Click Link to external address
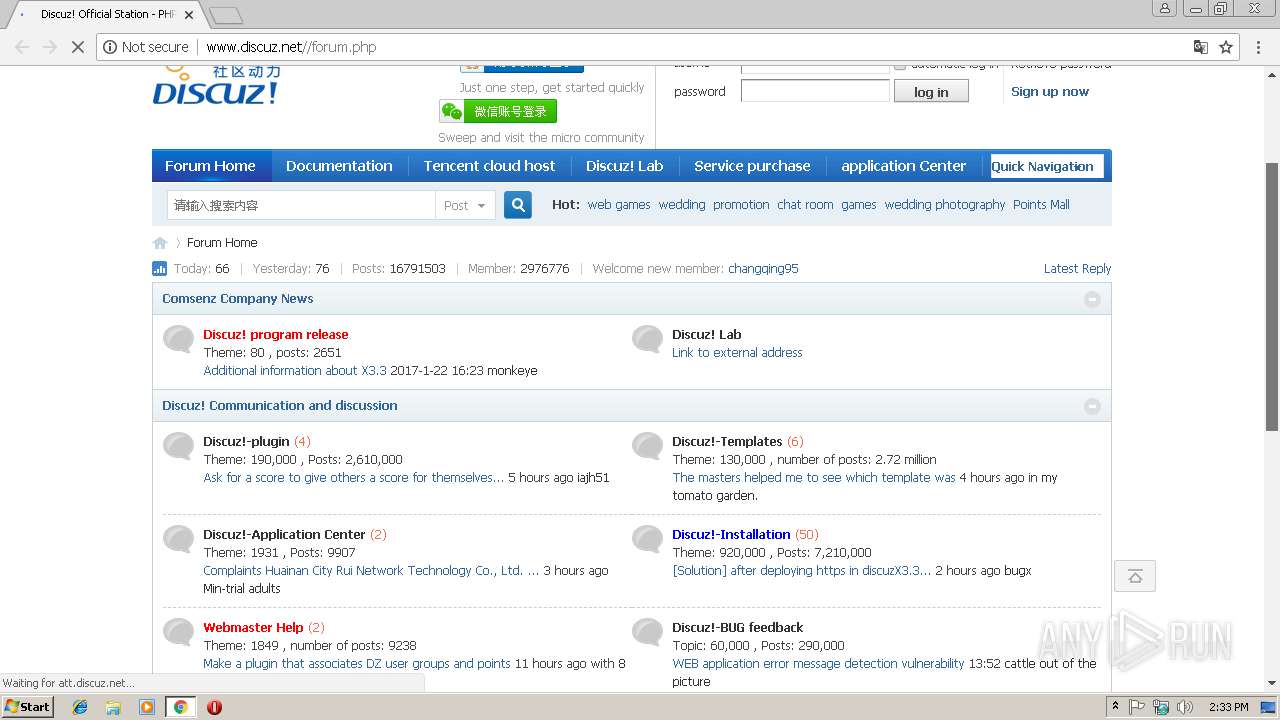The height and width of the screenshot is (720, 1280). [737, 352]
